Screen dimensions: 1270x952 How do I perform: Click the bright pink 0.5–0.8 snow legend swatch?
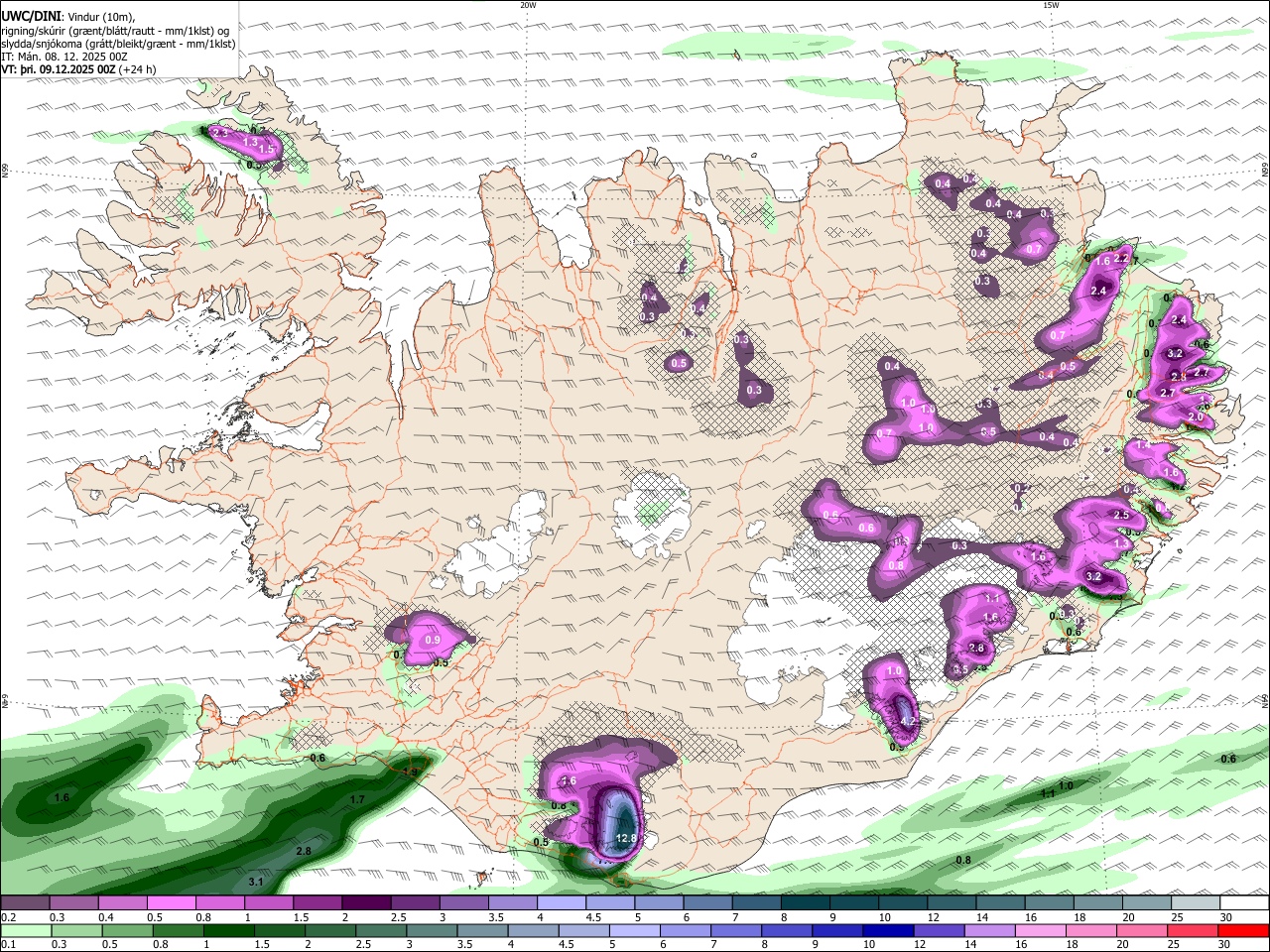(x=172, y=903)
